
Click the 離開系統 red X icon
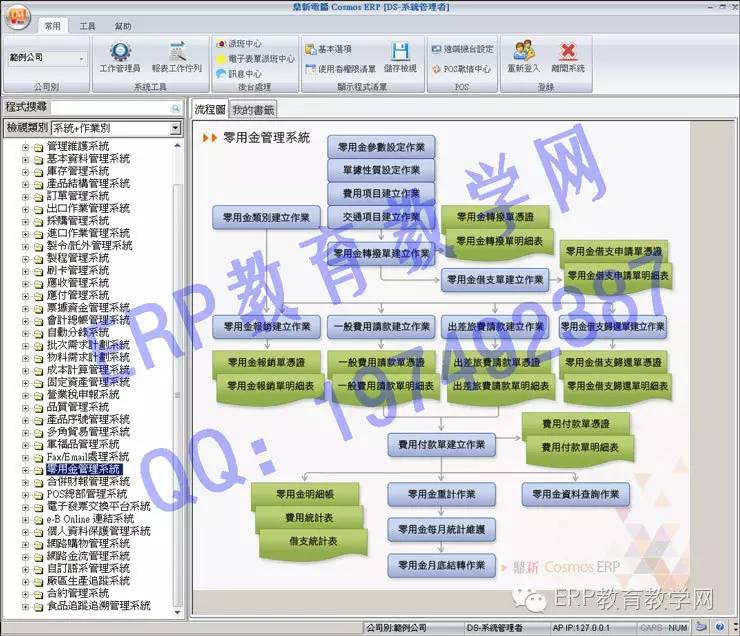[x=567, y=58]
